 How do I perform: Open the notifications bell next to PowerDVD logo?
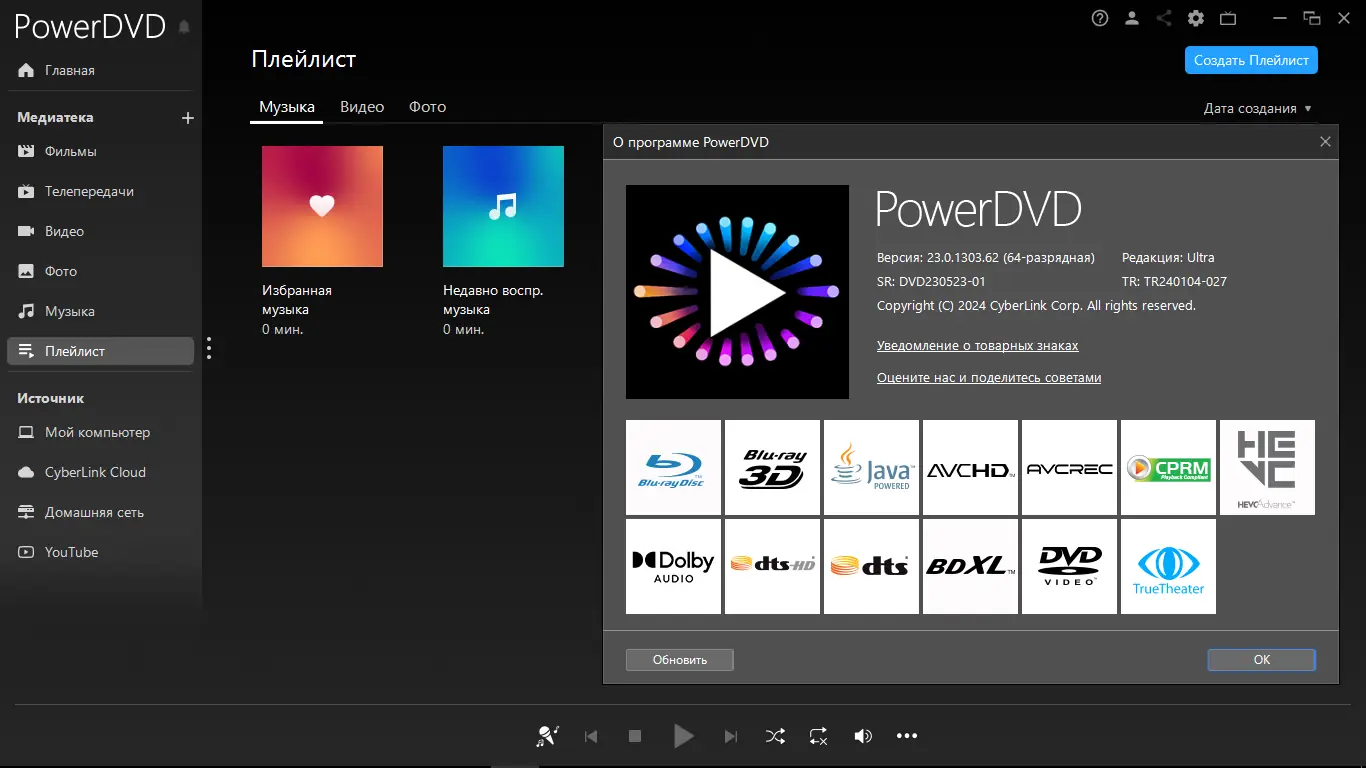click(184, 28)
